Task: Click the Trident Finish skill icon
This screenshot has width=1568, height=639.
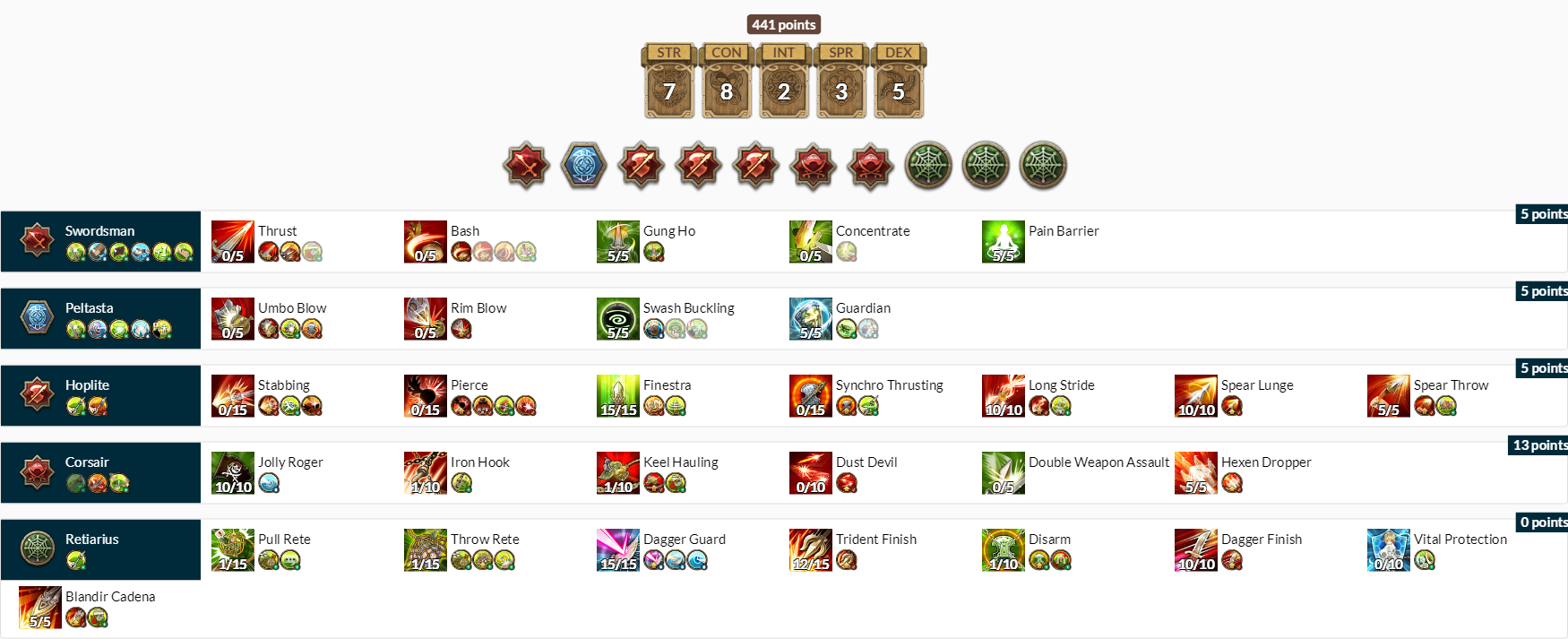Action: tap(811, 550)
